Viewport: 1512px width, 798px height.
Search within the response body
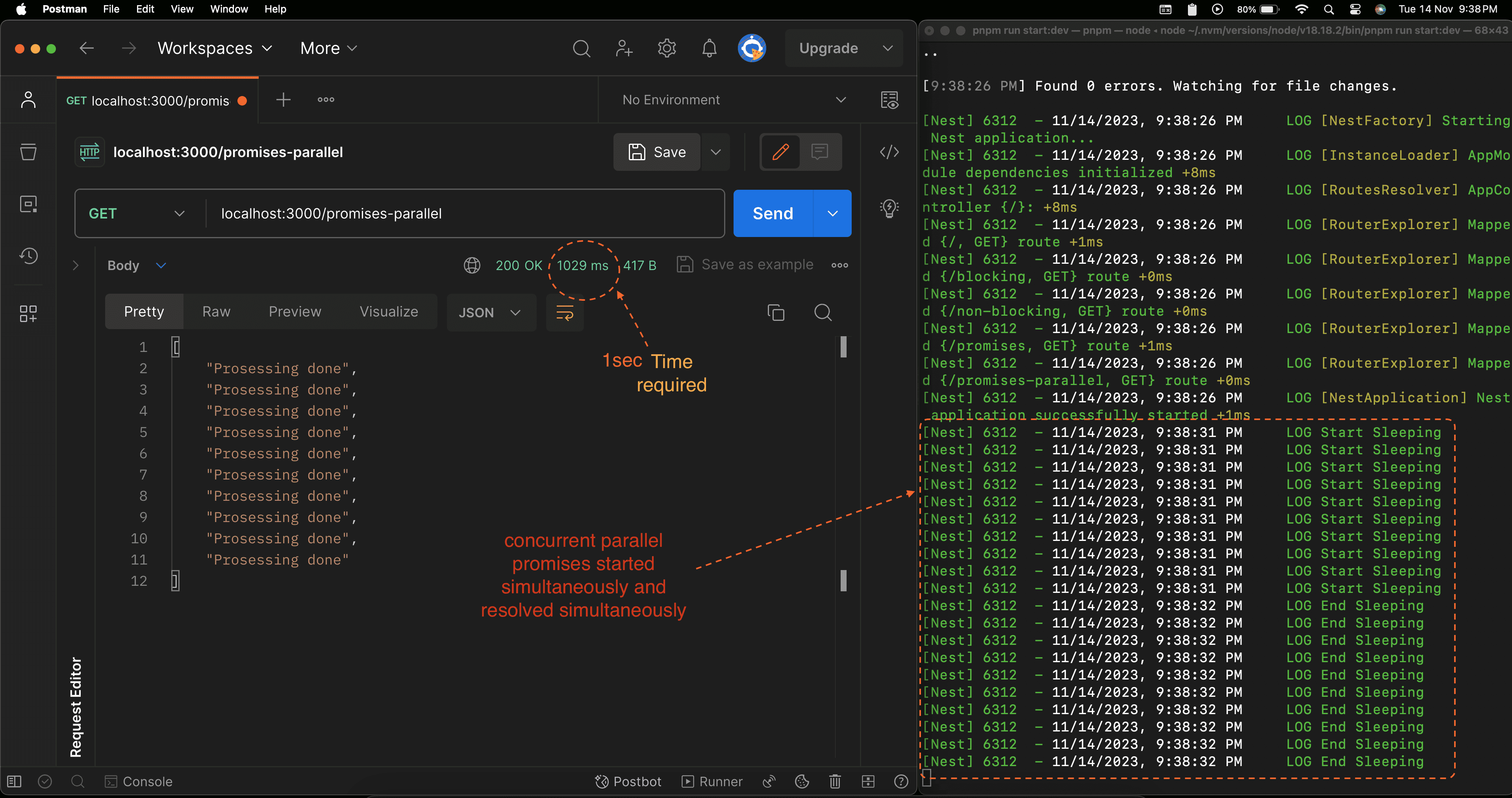[823, 312]
